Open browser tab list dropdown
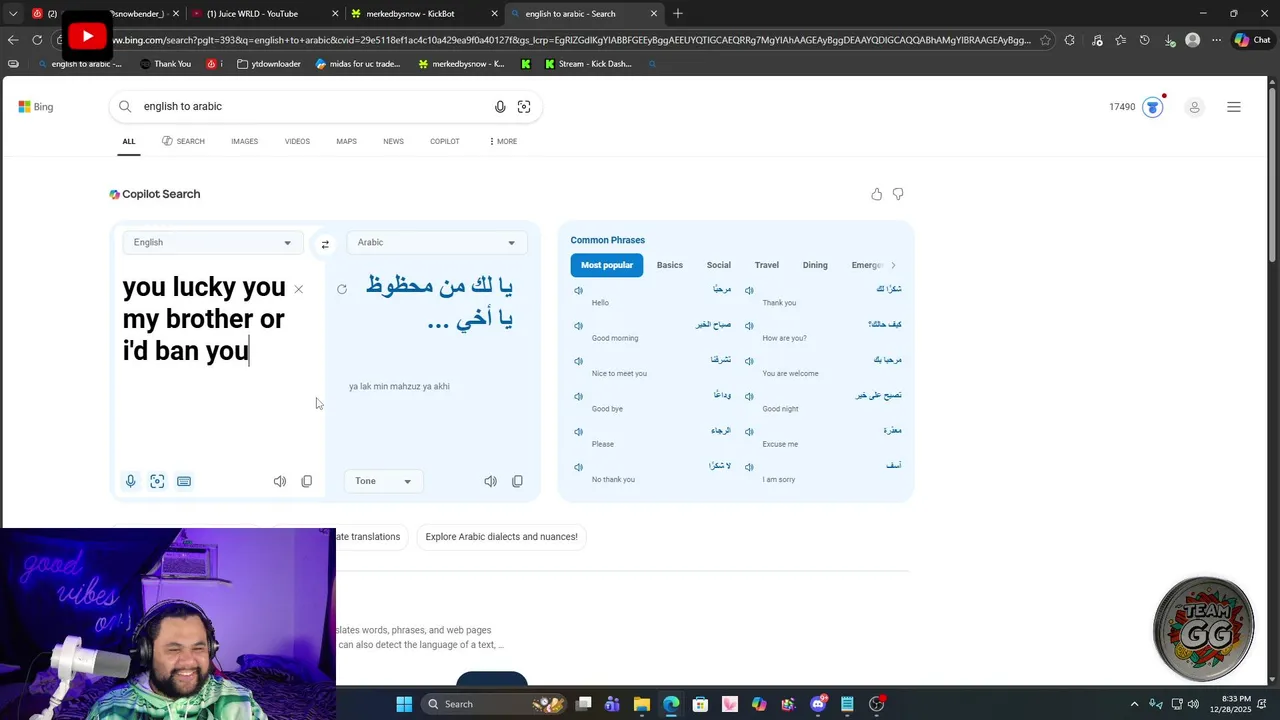The height and width of the screenshot is (720, 1280). point(13,13)
